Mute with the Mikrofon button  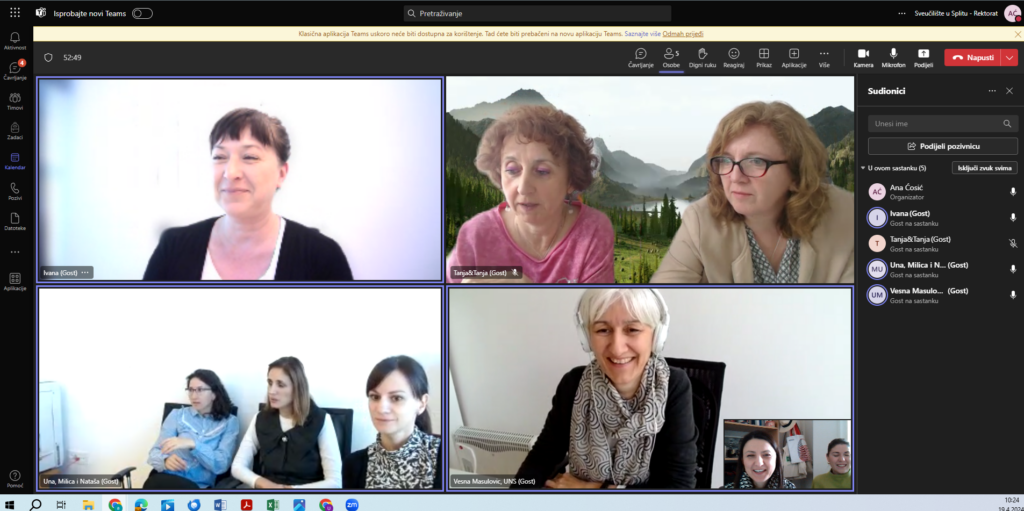point(893,56)
